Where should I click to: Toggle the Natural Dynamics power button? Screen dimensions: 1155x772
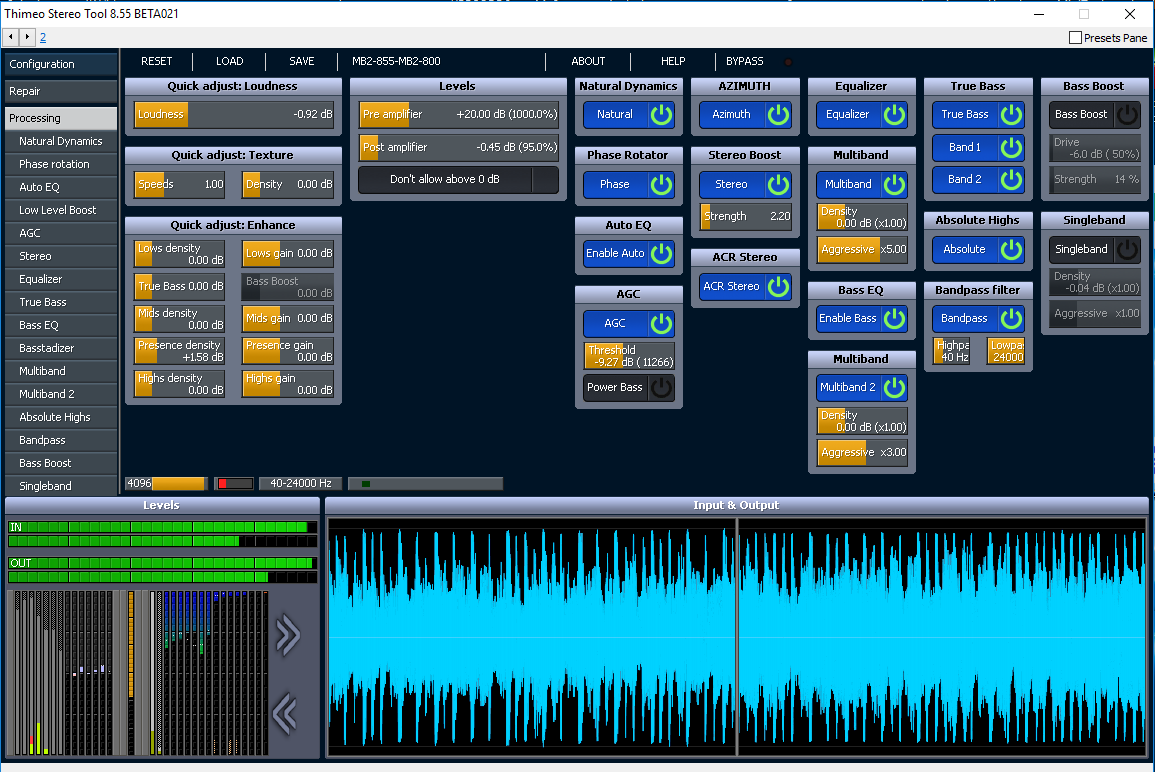click(661, 115)
